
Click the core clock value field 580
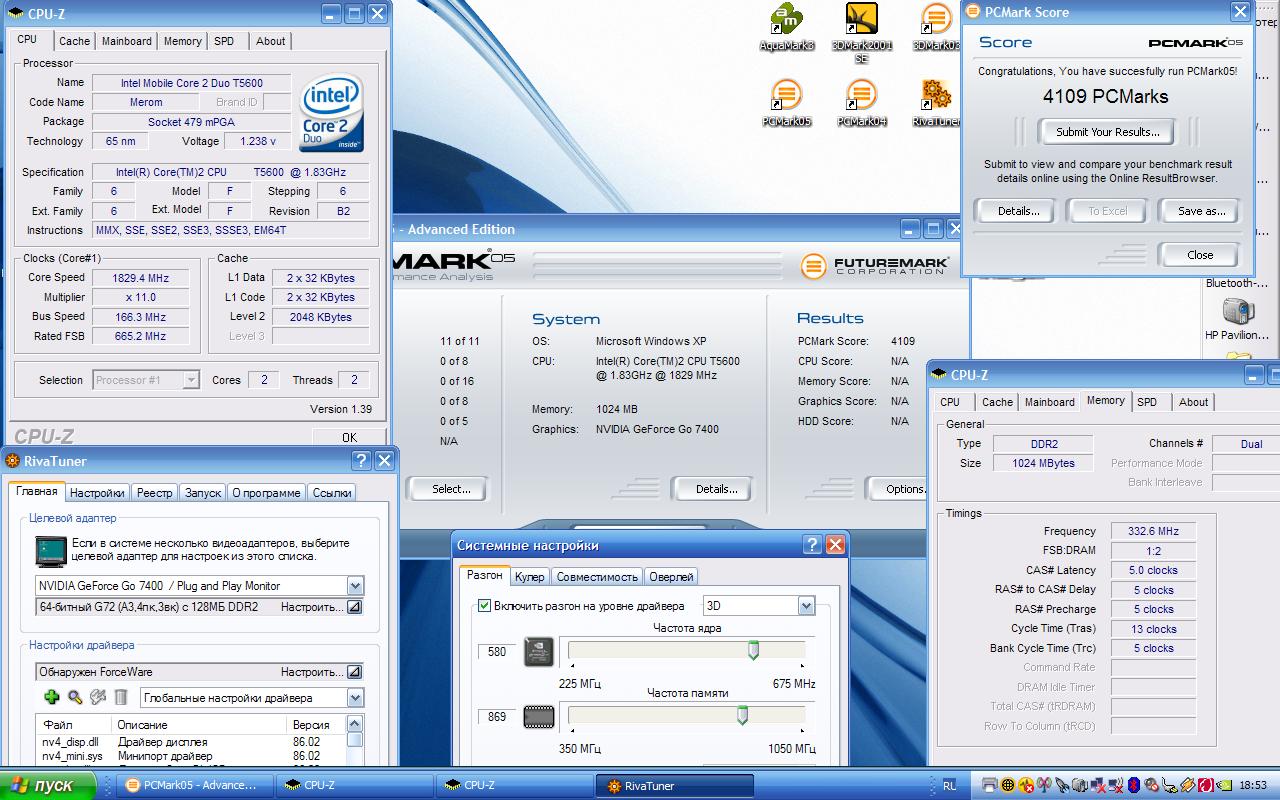pyautogui.click(x=496, y=652)
